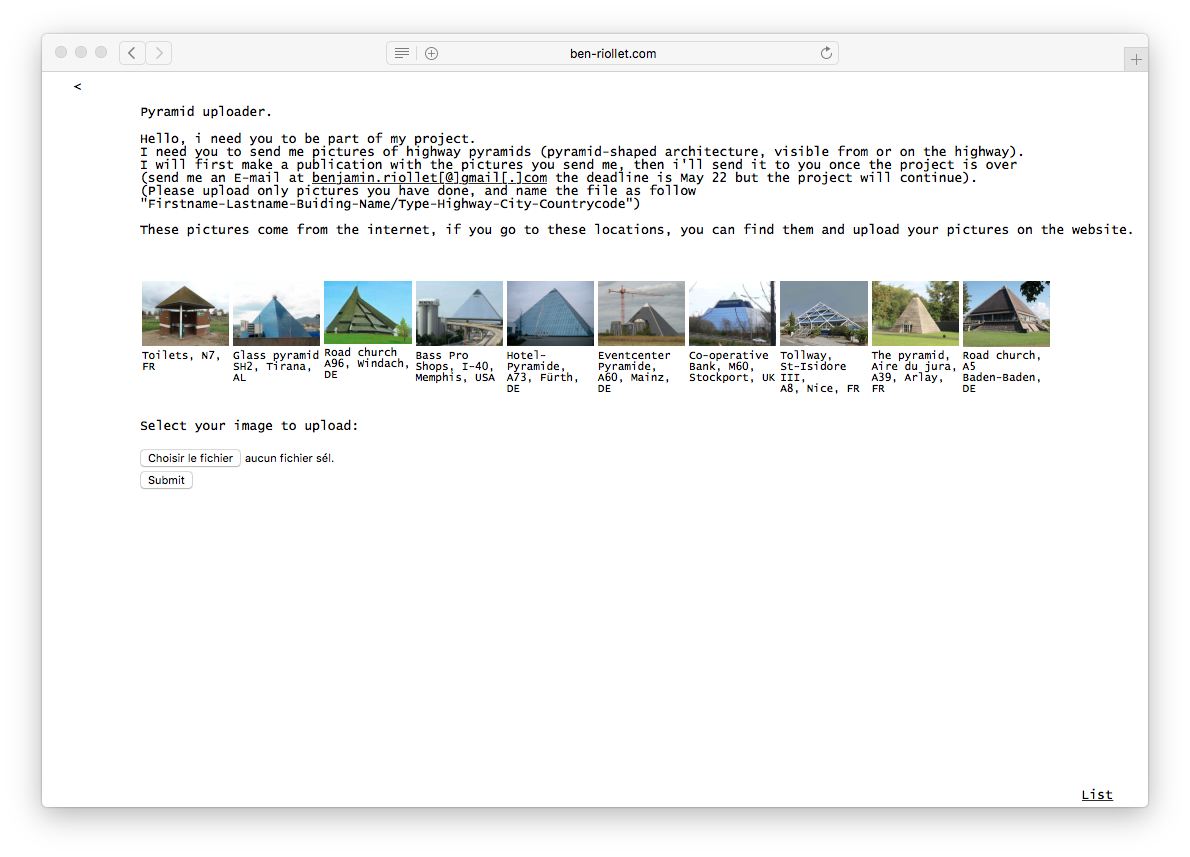Open the Glass pyramid Tirana thumbnail
The width and height of the screenshot is (1190, 857).
click(x=276, y=314)
